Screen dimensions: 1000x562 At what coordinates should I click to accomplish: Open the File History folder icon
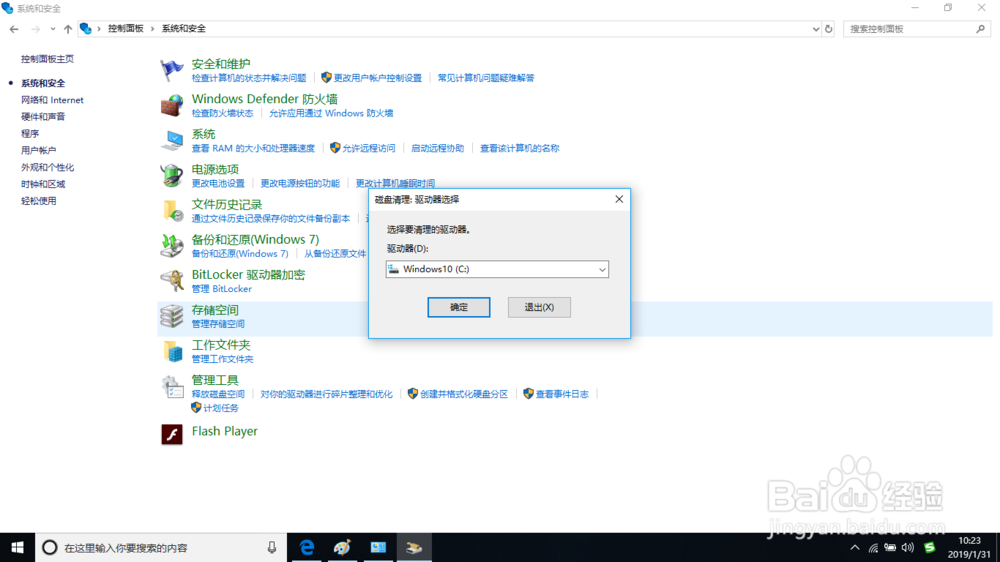click(171, 210)
